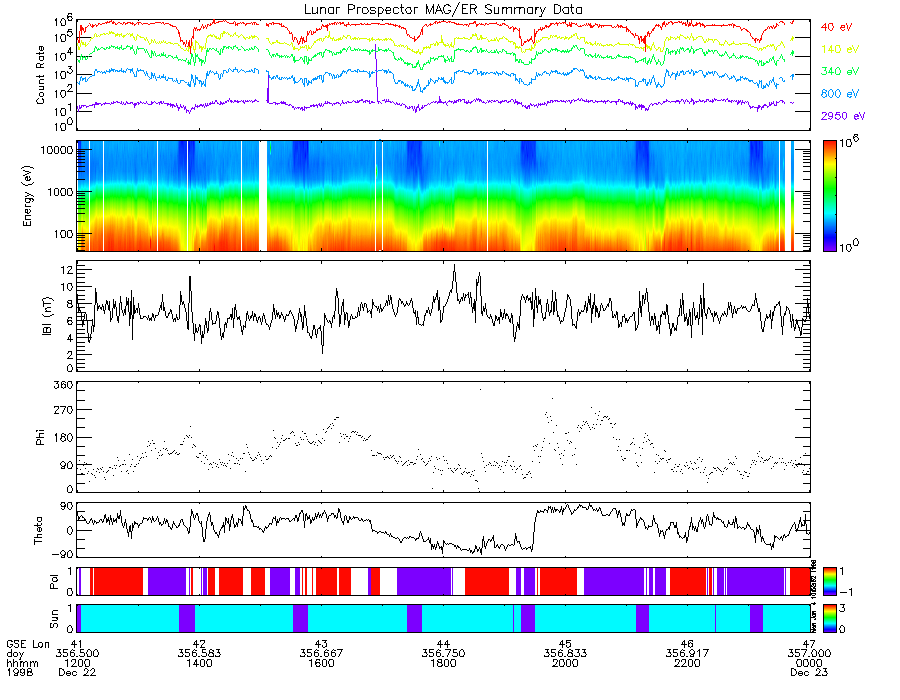Viewport: 900px width, 700px height.
Task: Click the 0000 time tick label
Action: 809,663
